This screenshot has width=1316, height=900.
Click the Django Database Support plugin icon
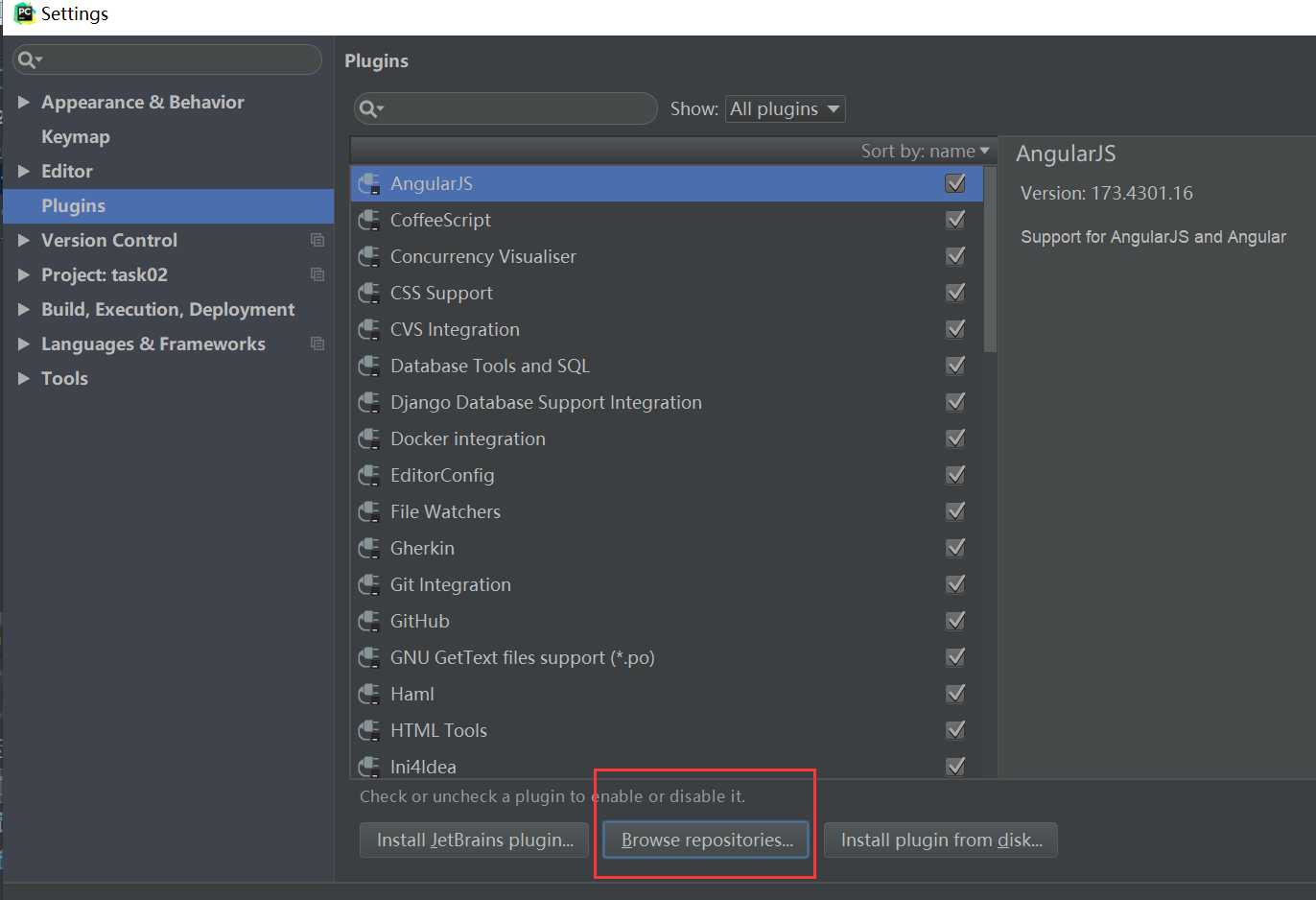pyautogui.click(x=369, y=403)
